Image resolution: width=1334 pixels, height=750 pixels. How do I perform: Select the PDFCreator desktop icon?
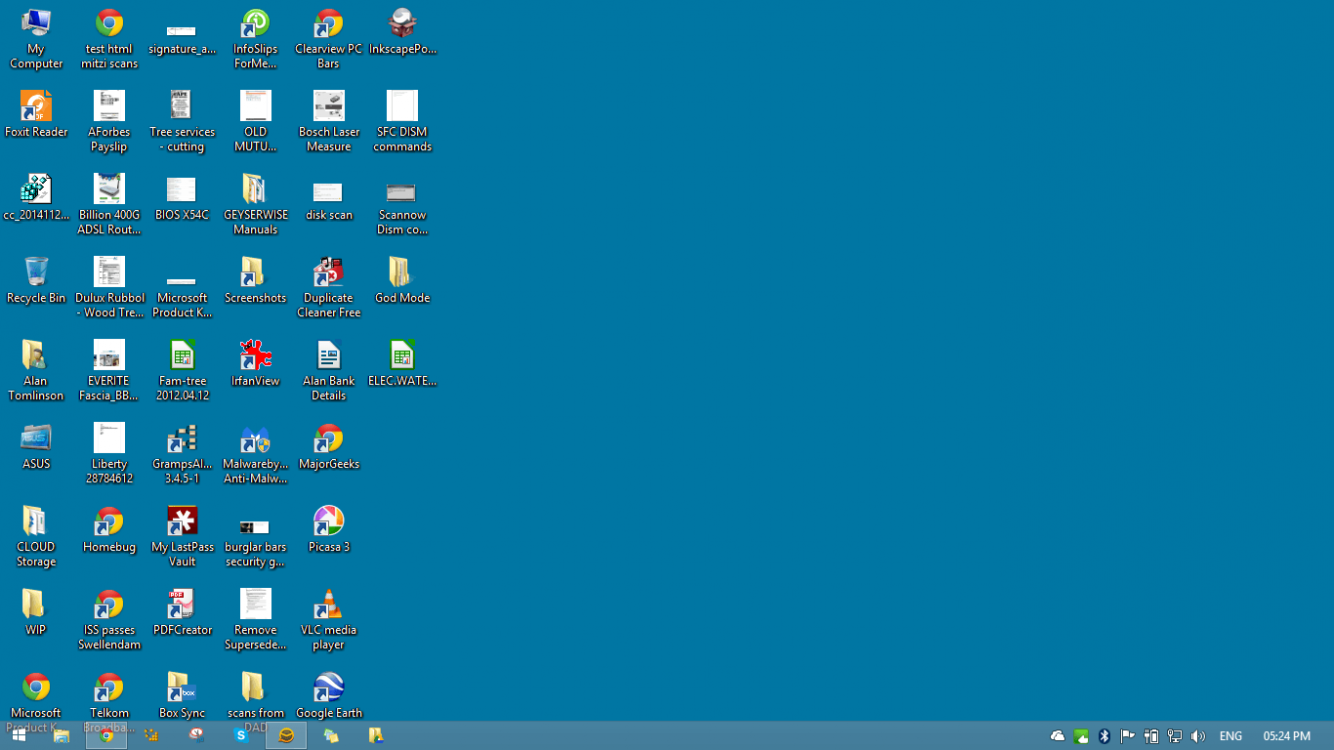click(182, 605)
